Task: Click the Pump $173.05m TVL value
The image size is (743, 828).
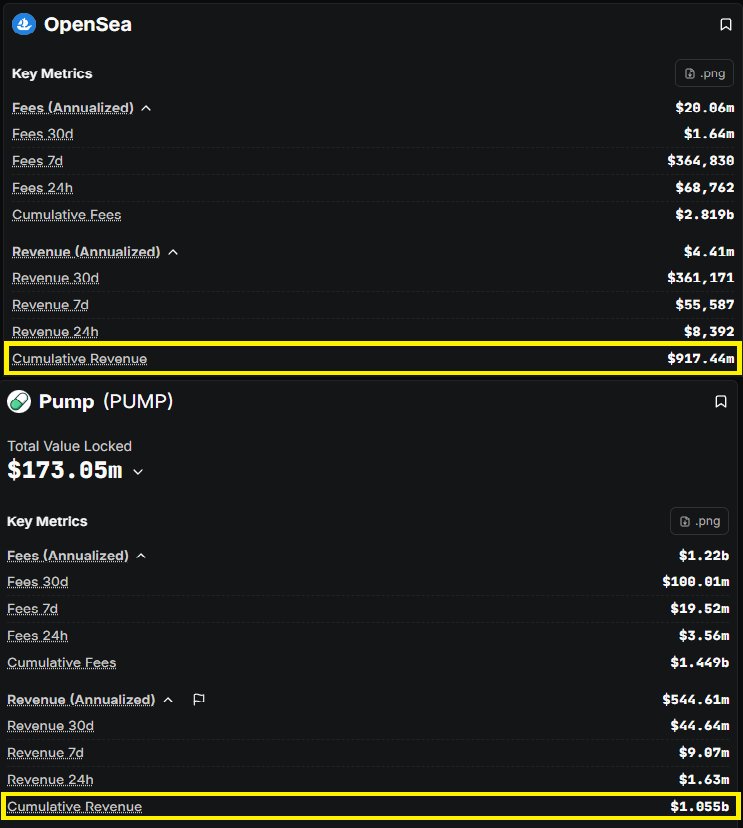Action: [x=64, y=471]
